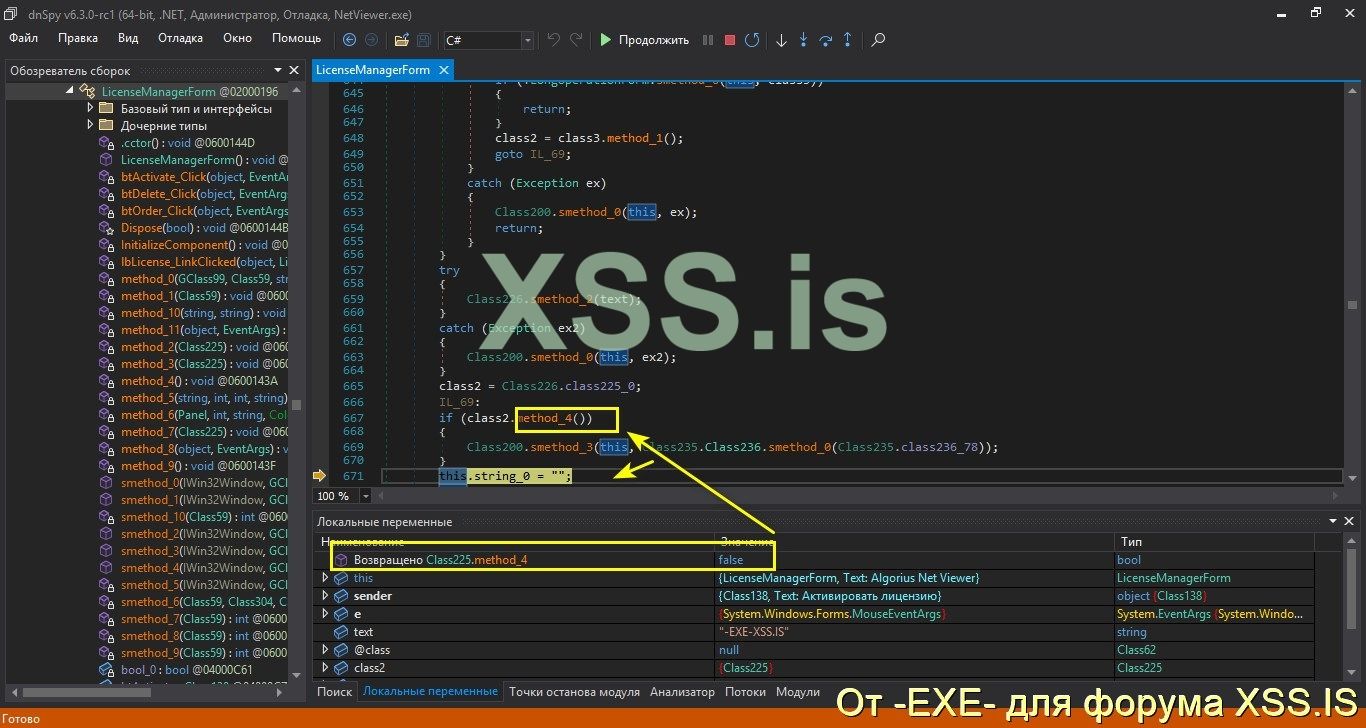Select btDelete_Click method in the tree

[x=204, y=193]
